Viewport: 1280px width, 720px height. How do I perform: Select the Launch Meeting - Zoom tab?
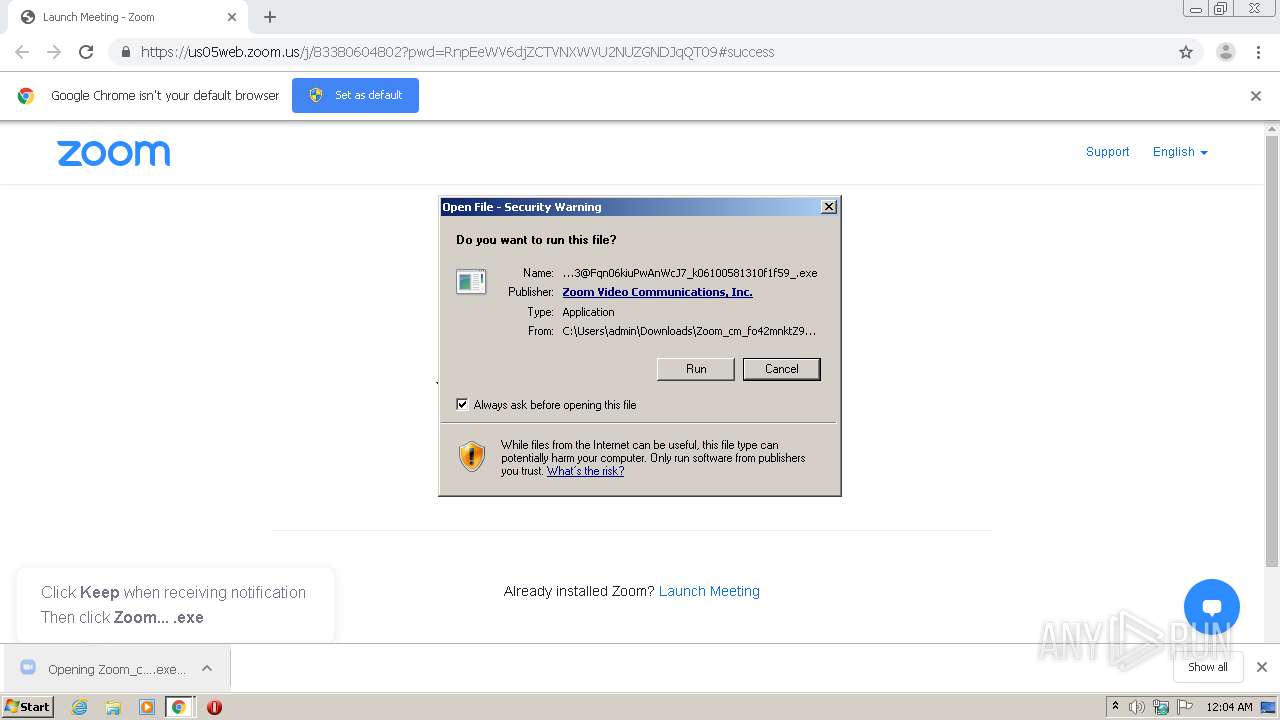(x=128, y=17)
